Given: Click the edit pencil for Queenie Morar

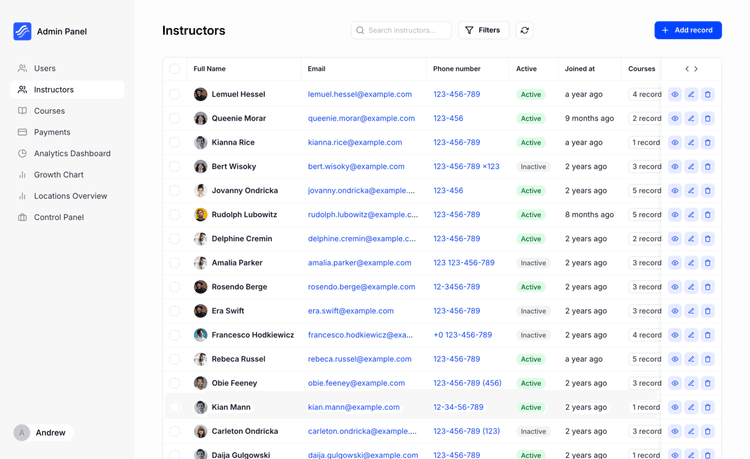Looking at the screenshot, I should point(691,119).
